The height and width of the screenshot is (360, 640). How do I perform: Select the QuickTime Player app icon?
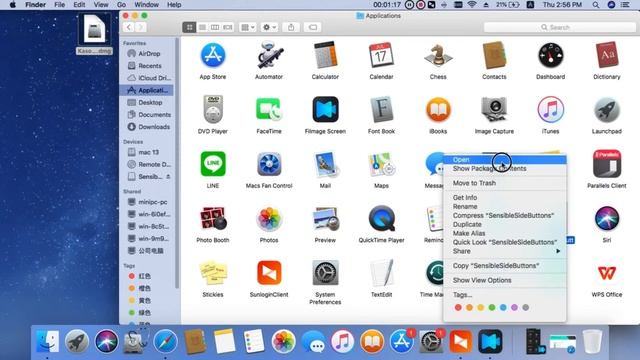coord(381,218)
